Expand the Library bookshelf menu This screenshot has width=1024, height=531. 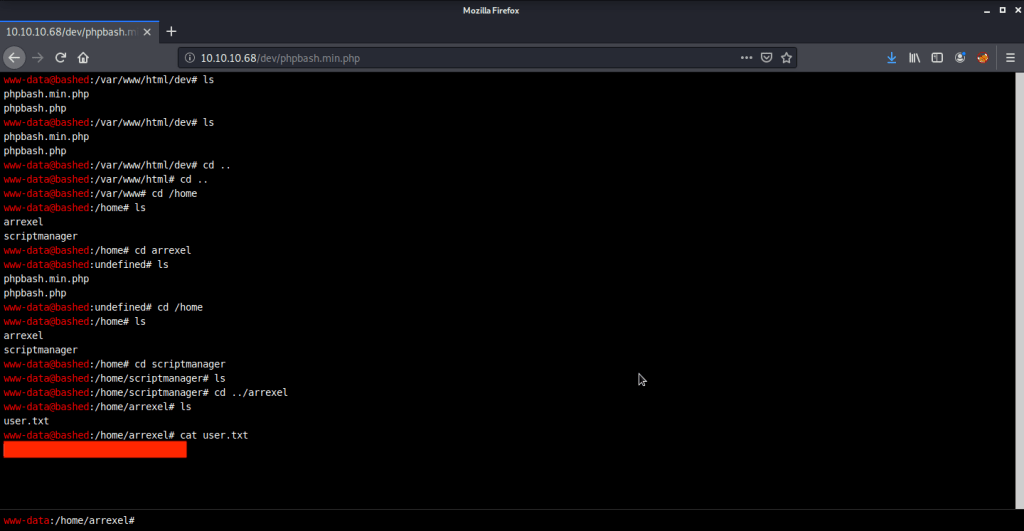pos(914,58)
